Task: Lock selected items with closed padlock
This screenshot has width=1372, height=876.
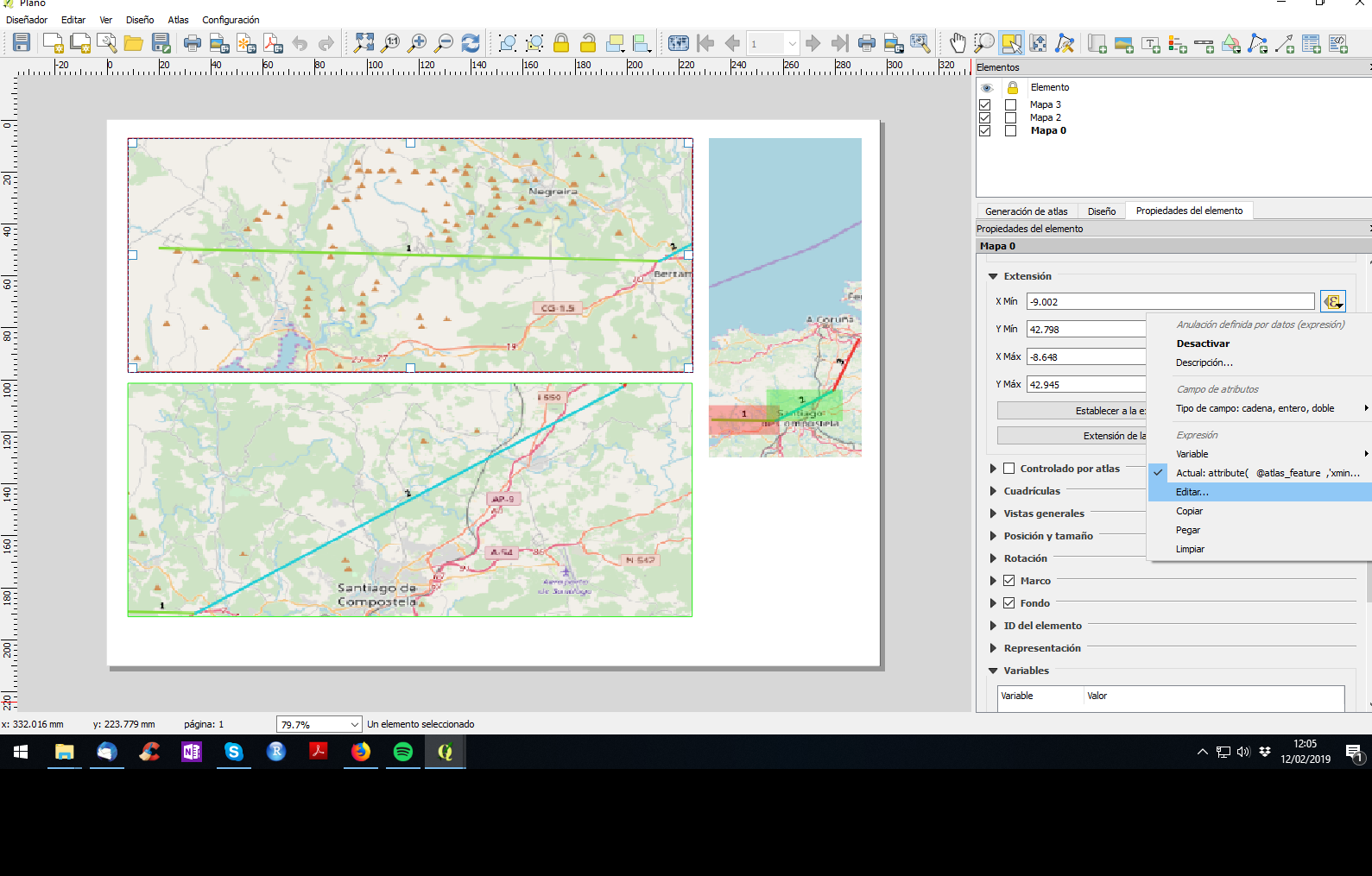Action: click(561, 43)
